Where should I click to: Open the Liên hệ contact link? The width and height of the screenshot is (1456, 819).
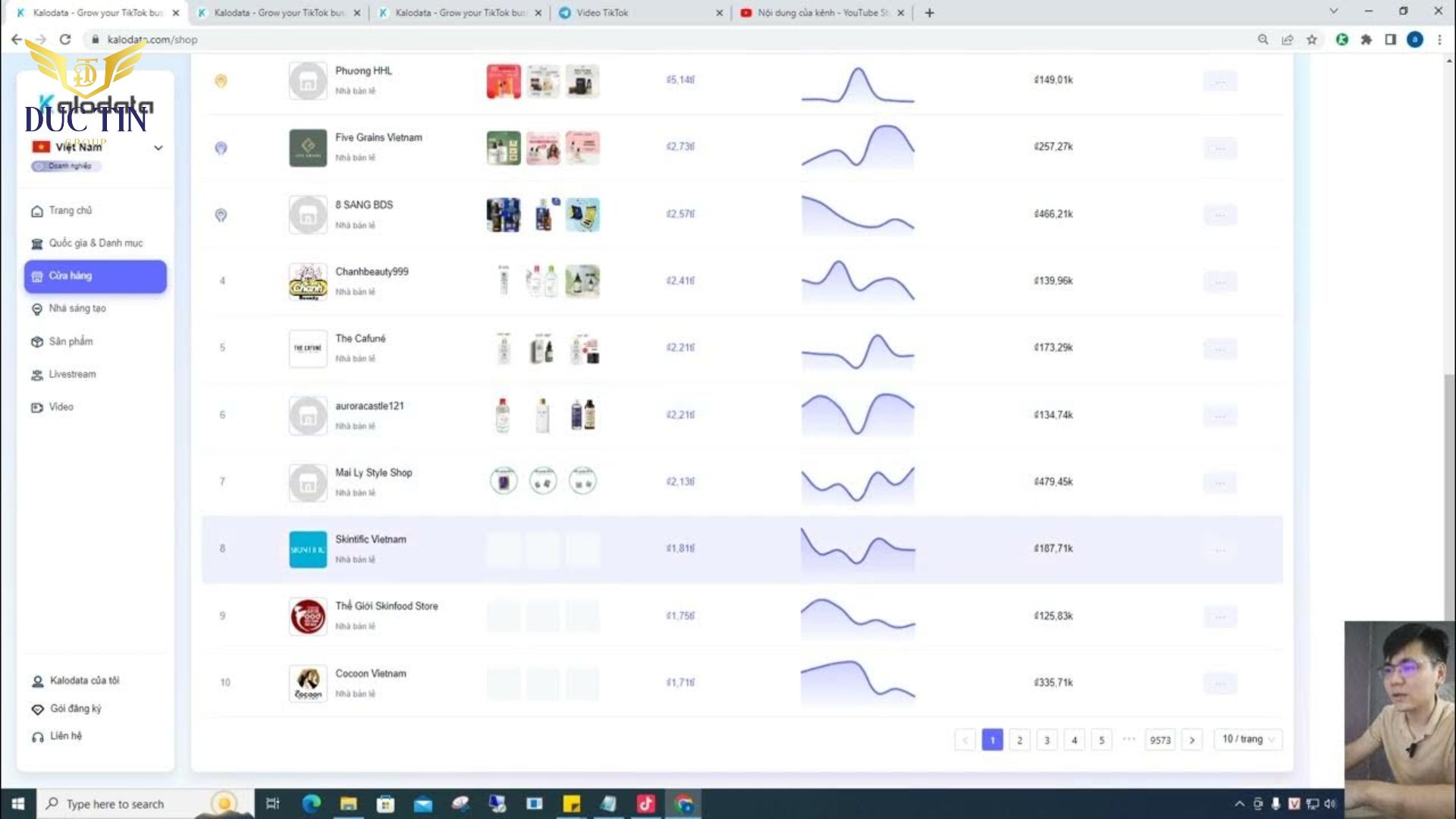pyautogui.click(x=57, y=736)
